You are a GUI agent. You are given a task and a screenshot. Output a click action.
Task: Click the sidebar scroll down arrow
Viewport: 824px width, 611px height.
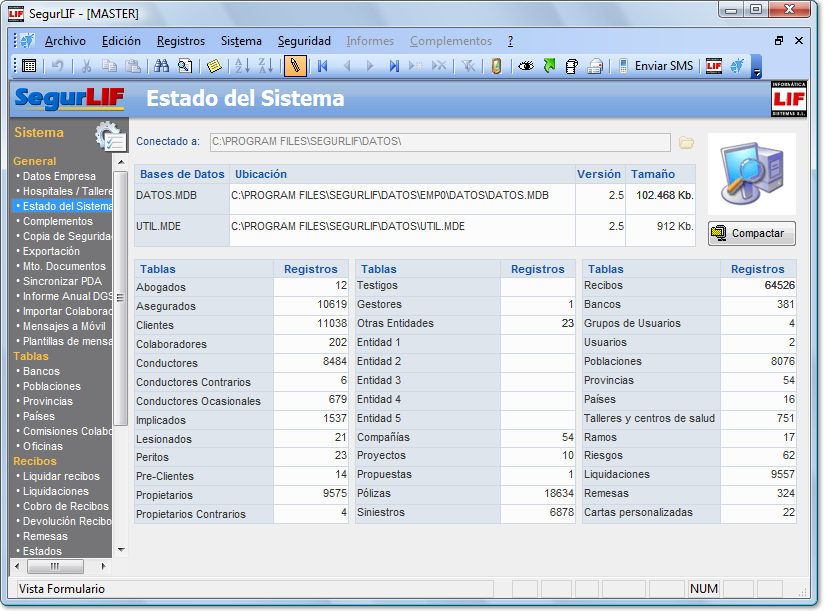click(121, 549)
